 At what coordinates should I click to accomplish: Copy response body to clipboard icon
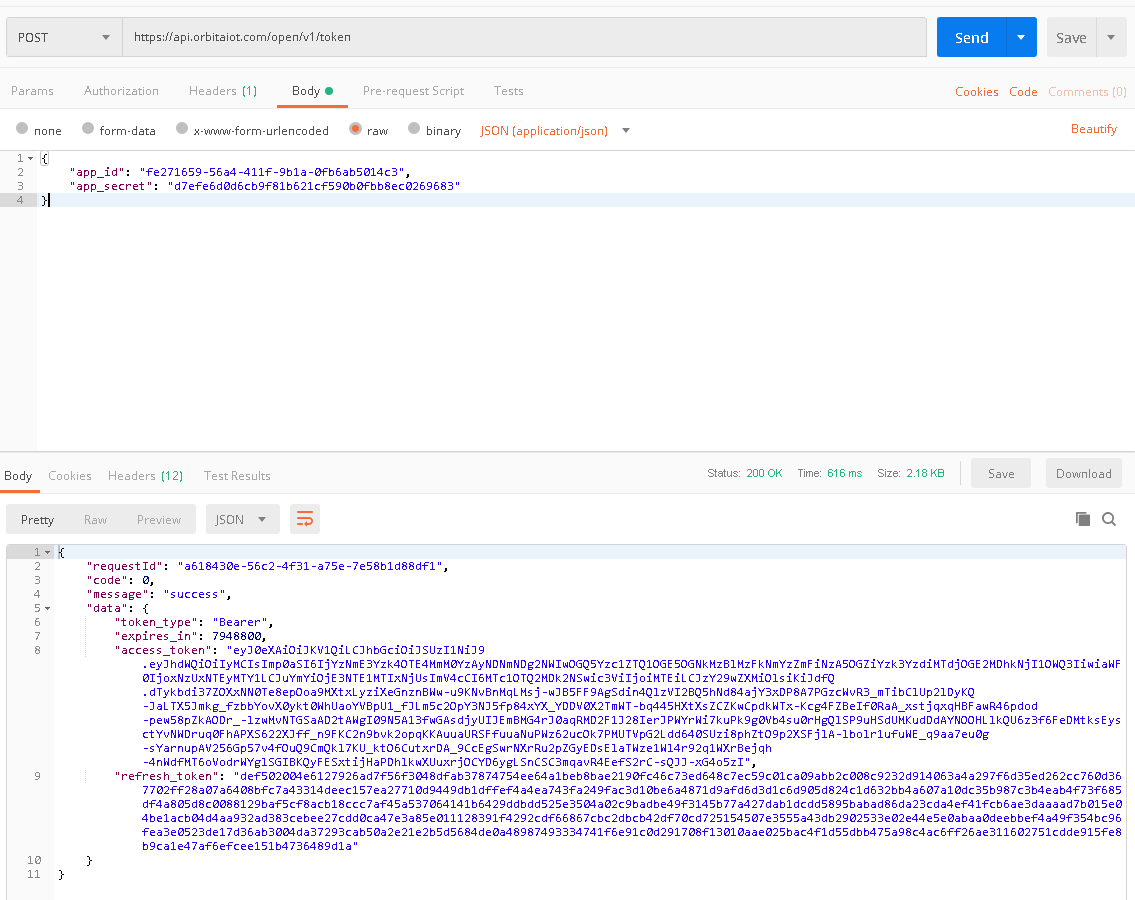[x=1082, y=519]
